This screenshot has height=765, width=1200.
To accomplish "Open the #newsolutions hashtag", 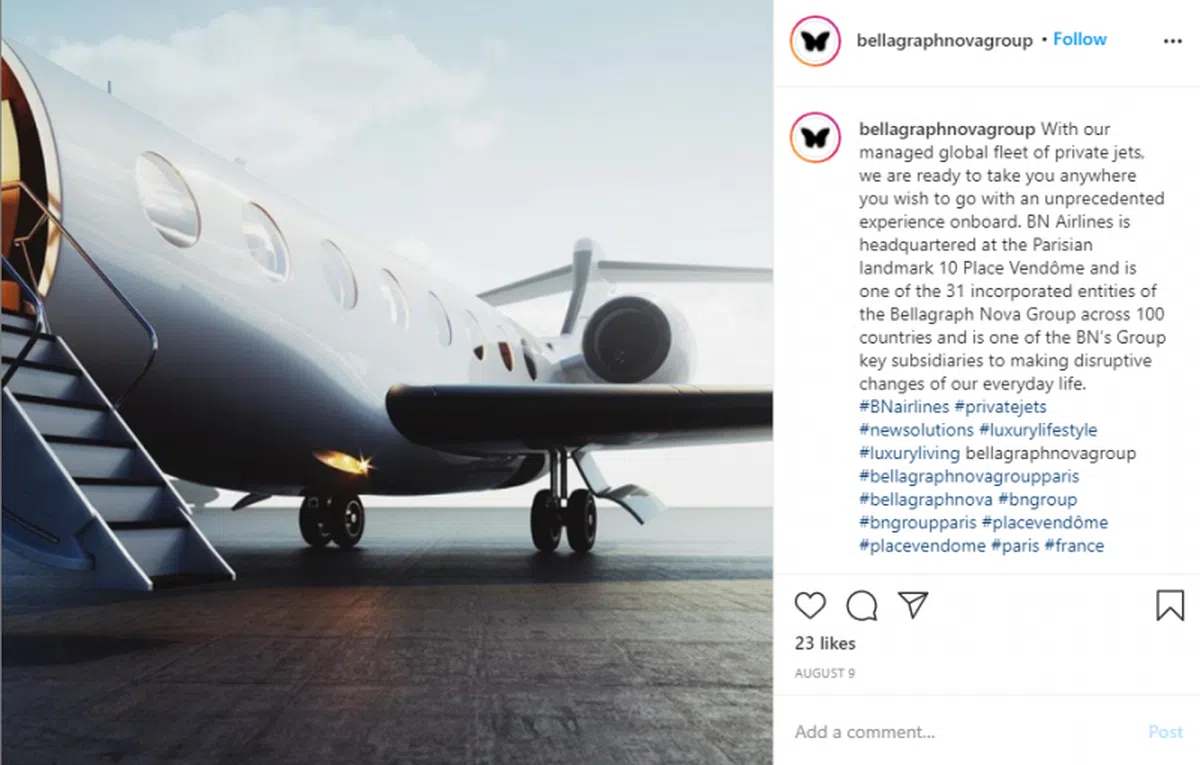I will [916, 430].
